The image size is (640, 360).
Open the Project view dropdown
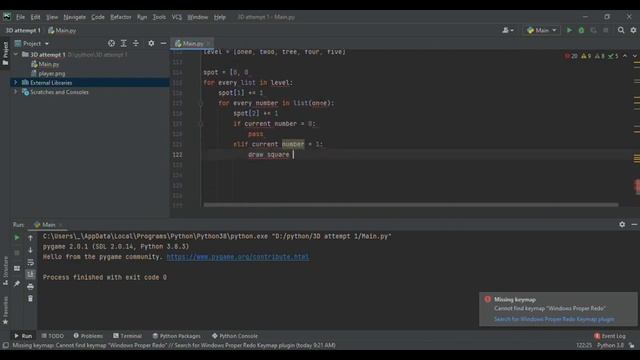coord(32,43)
